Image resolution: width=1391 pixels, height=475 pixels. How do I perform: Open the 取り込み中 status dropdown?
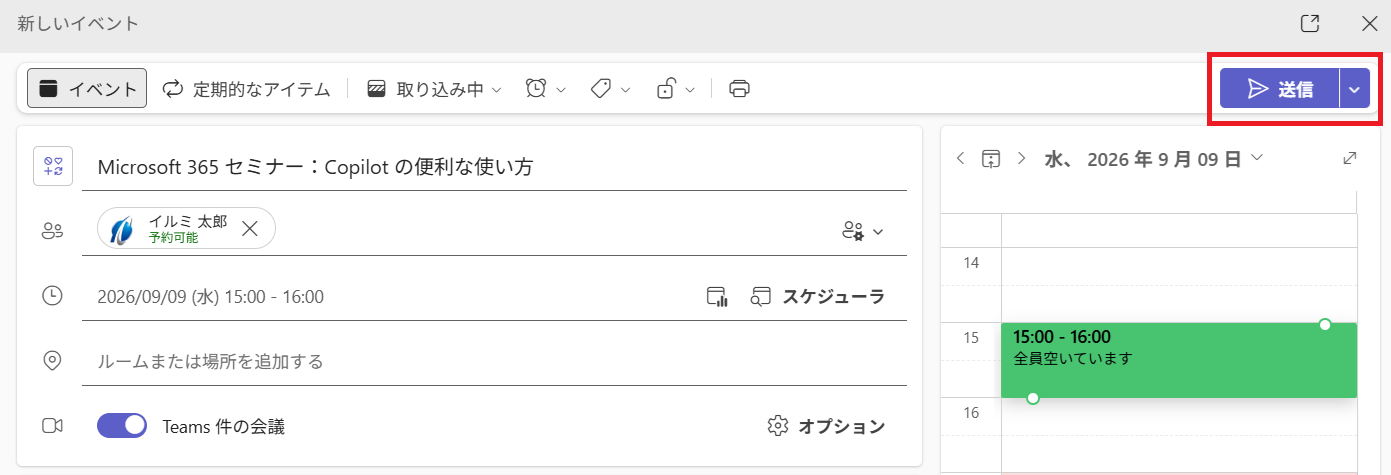pyautogui.click(x=433, y=89)
